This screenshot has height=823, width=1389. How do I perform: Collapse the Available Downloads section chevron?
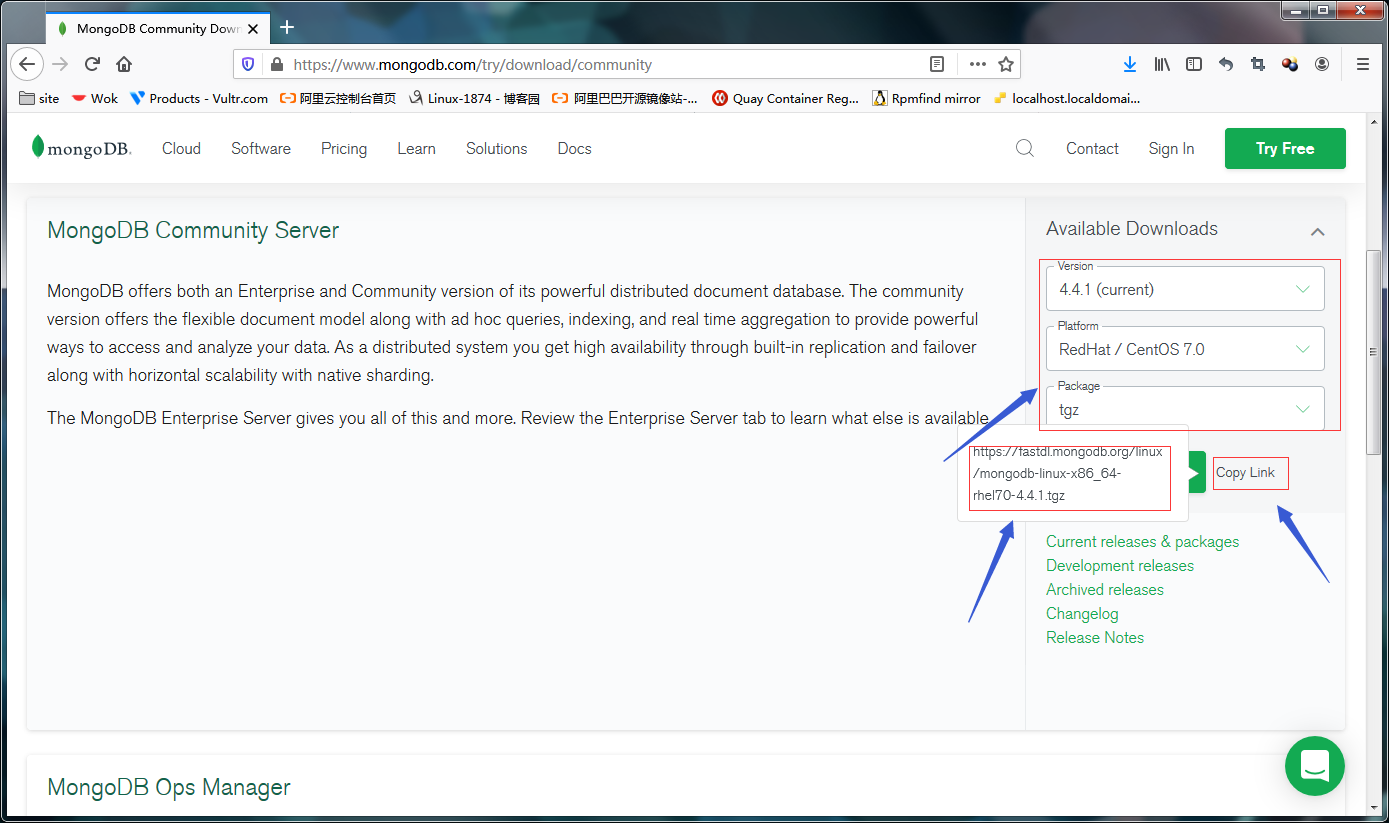pos(1317,231)
